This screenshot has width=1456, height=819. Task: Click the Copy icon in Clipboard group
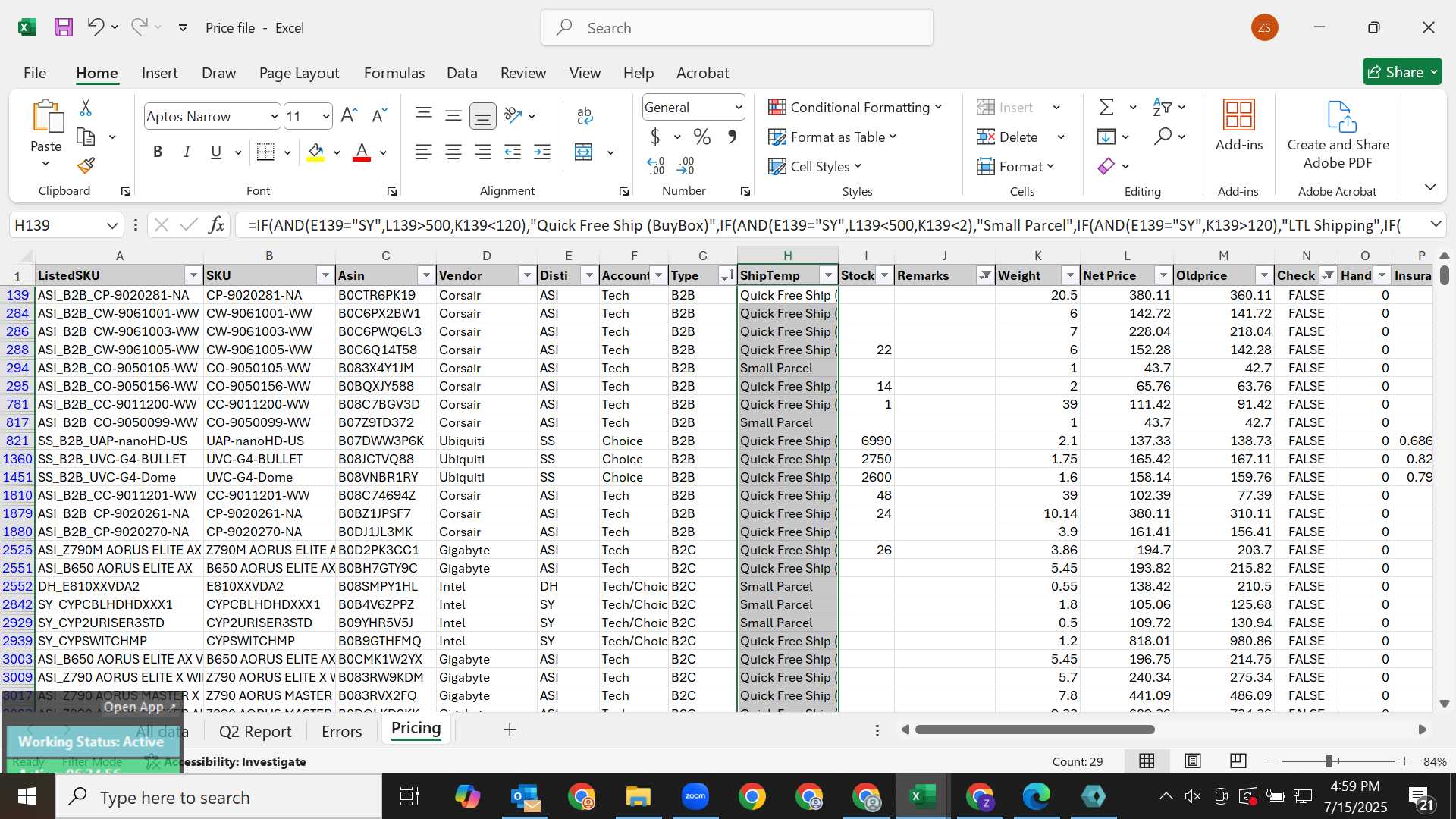pyautogui.click(x=86, y=137)
